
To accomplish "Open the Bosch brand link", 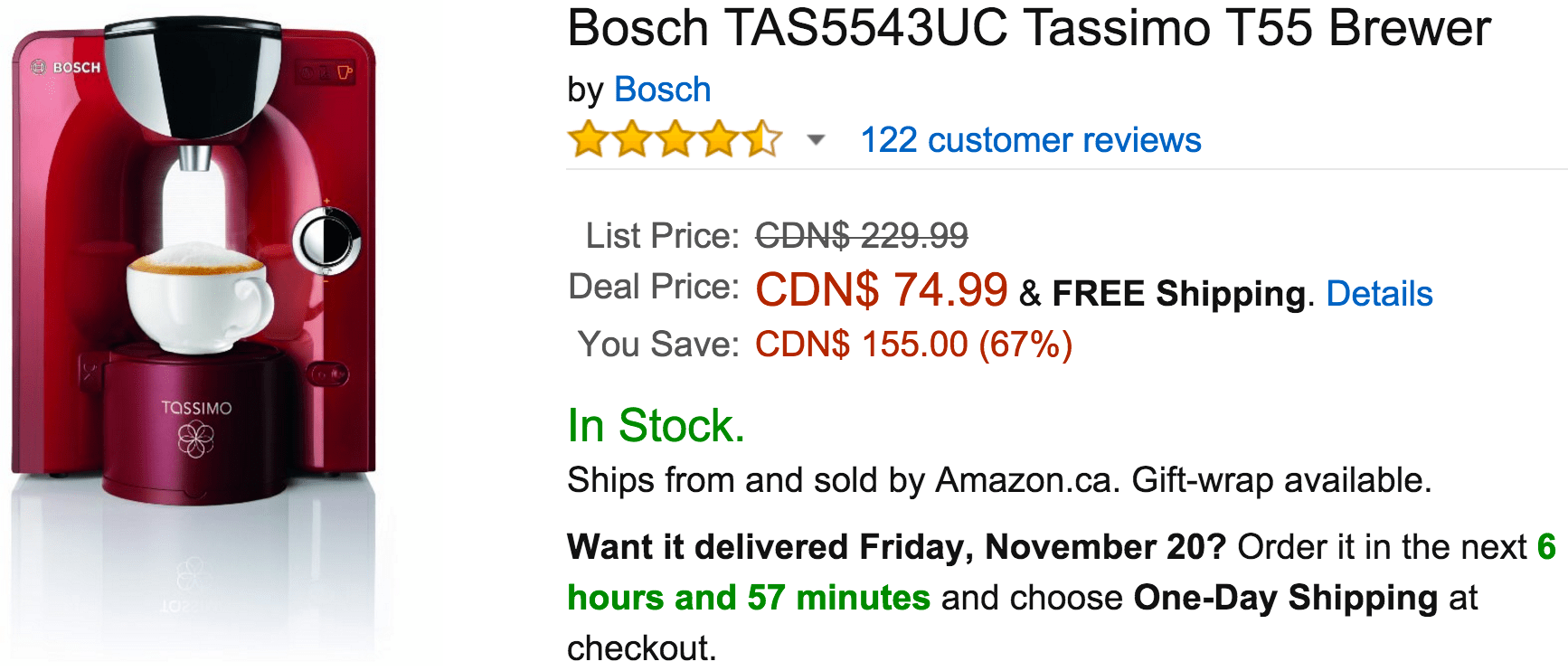I will [662, 90].
